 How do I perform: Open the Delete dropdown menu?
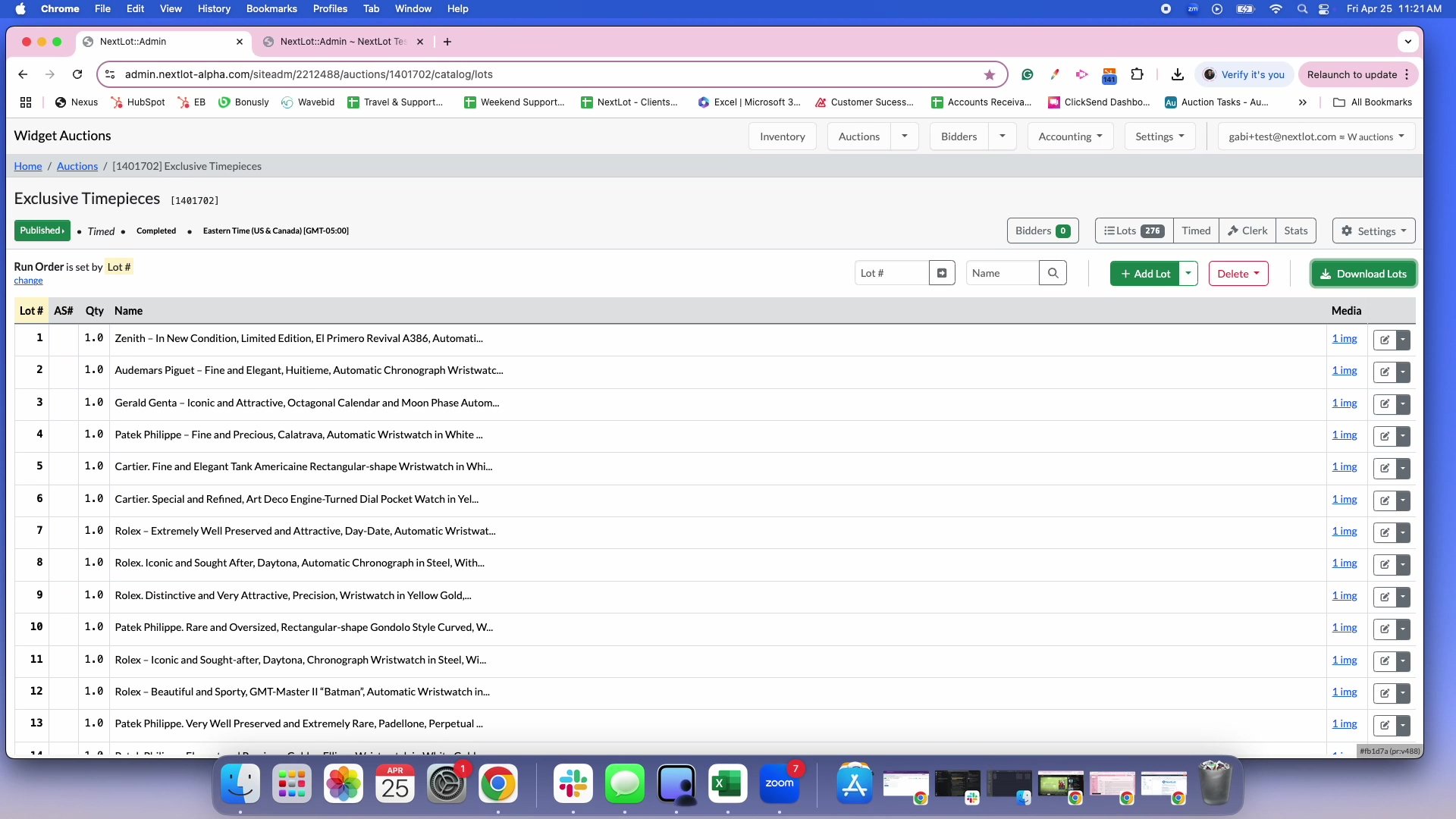pos(1238,274)
